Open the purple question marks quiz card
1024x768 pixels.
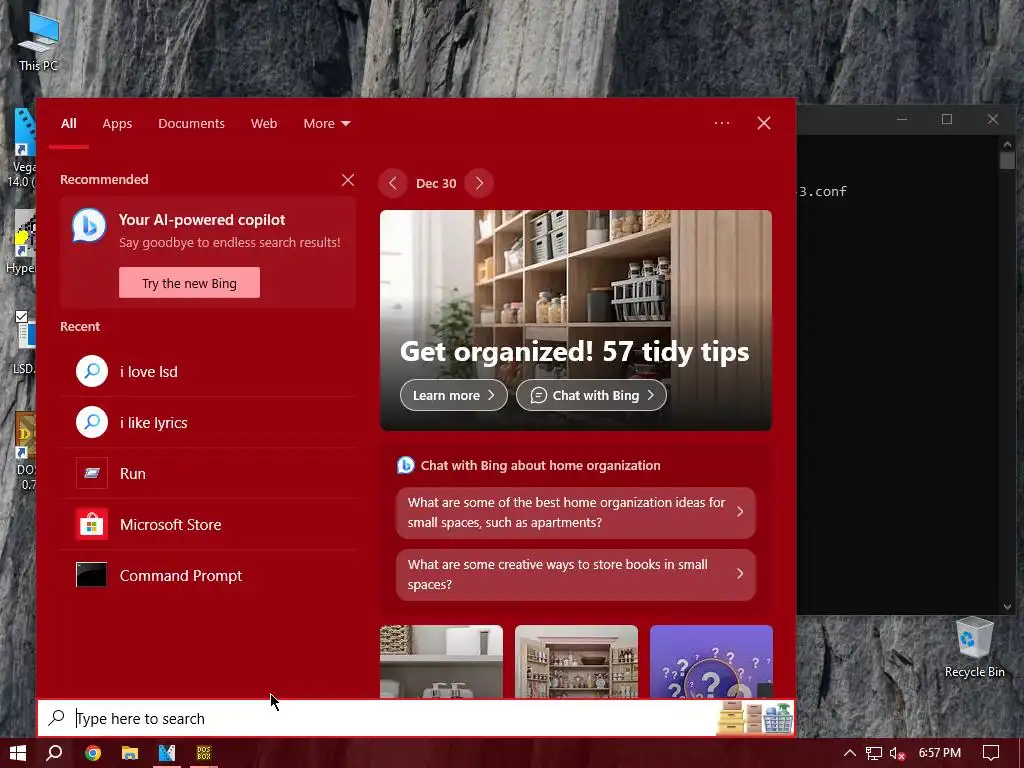point(711,661)
